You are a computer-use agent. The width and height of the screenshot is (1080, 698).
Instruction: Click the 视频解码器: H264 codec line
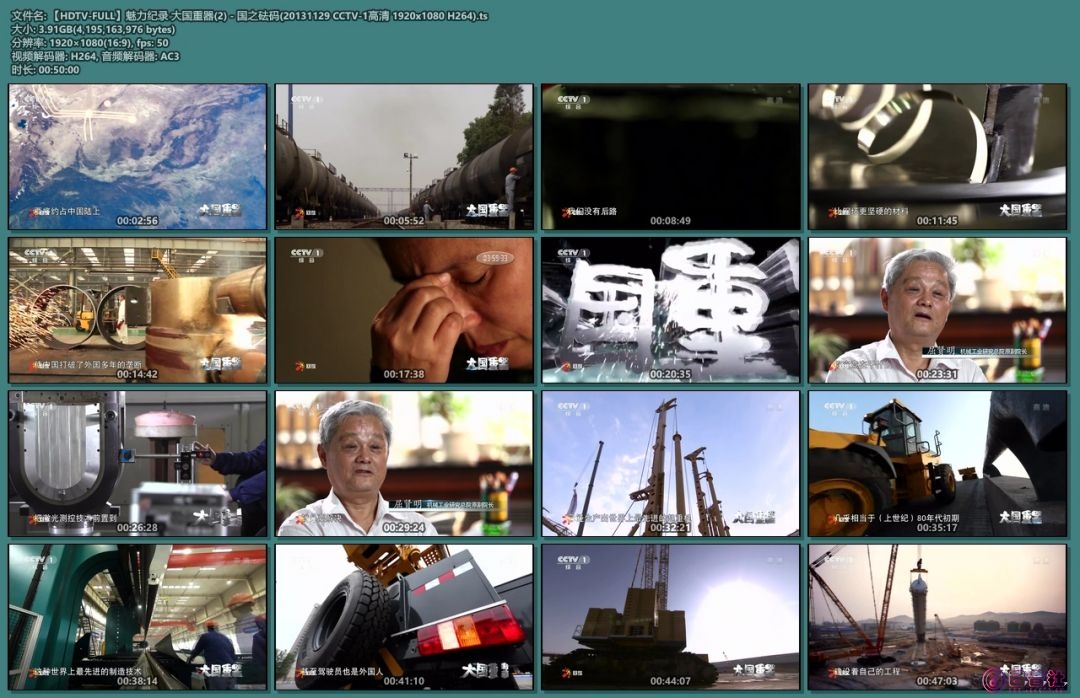(95, 56)
